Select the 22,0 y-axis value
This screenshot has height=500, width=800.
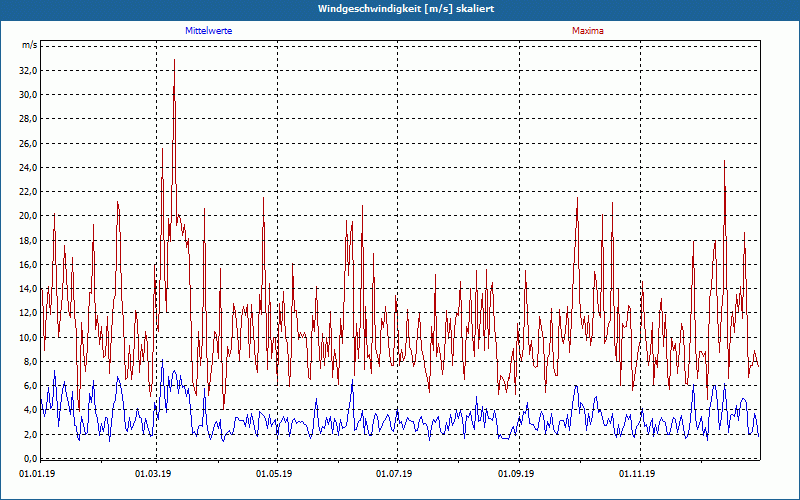click(x=28, y=192)
